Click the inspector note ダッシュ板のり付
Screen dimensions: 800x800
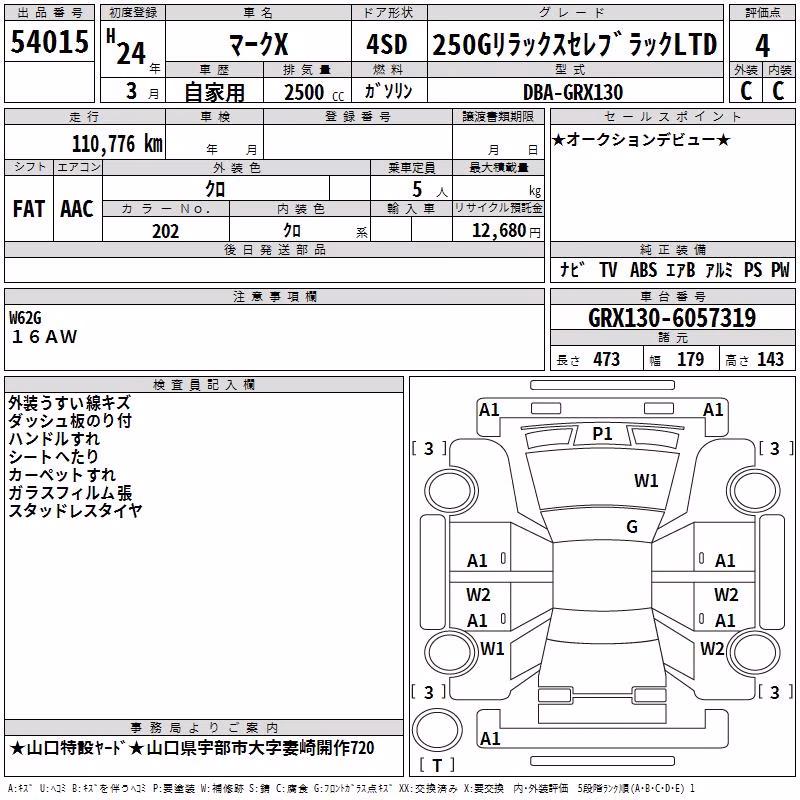[70, 421]
